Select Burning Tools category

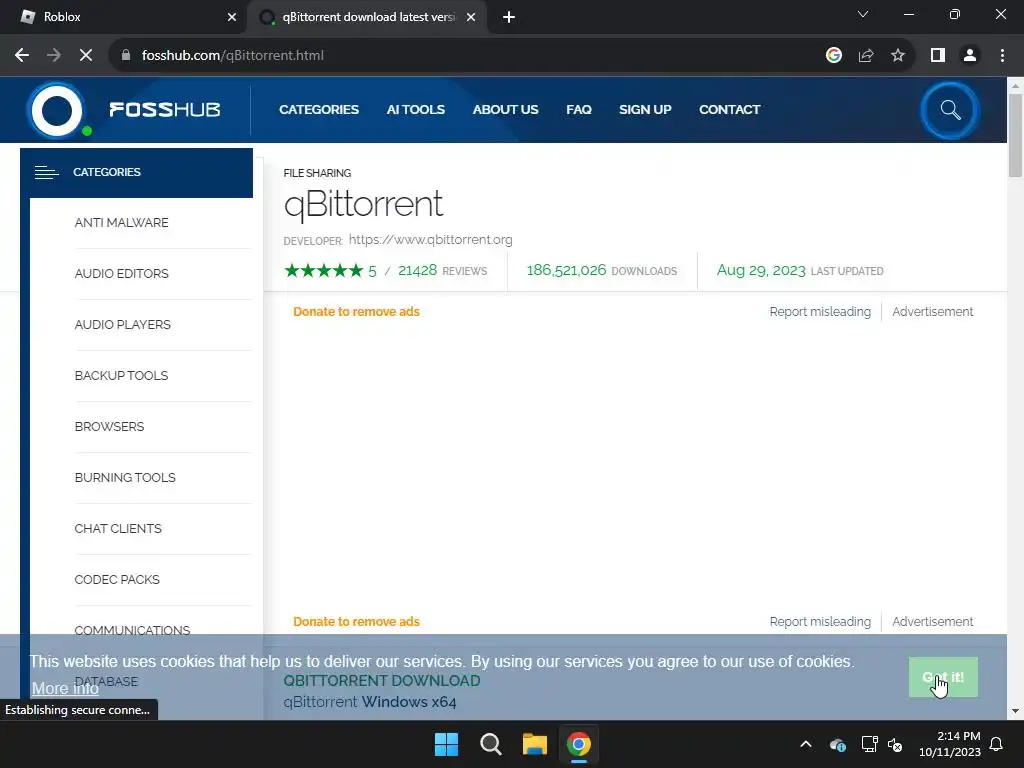pos(125,477)
